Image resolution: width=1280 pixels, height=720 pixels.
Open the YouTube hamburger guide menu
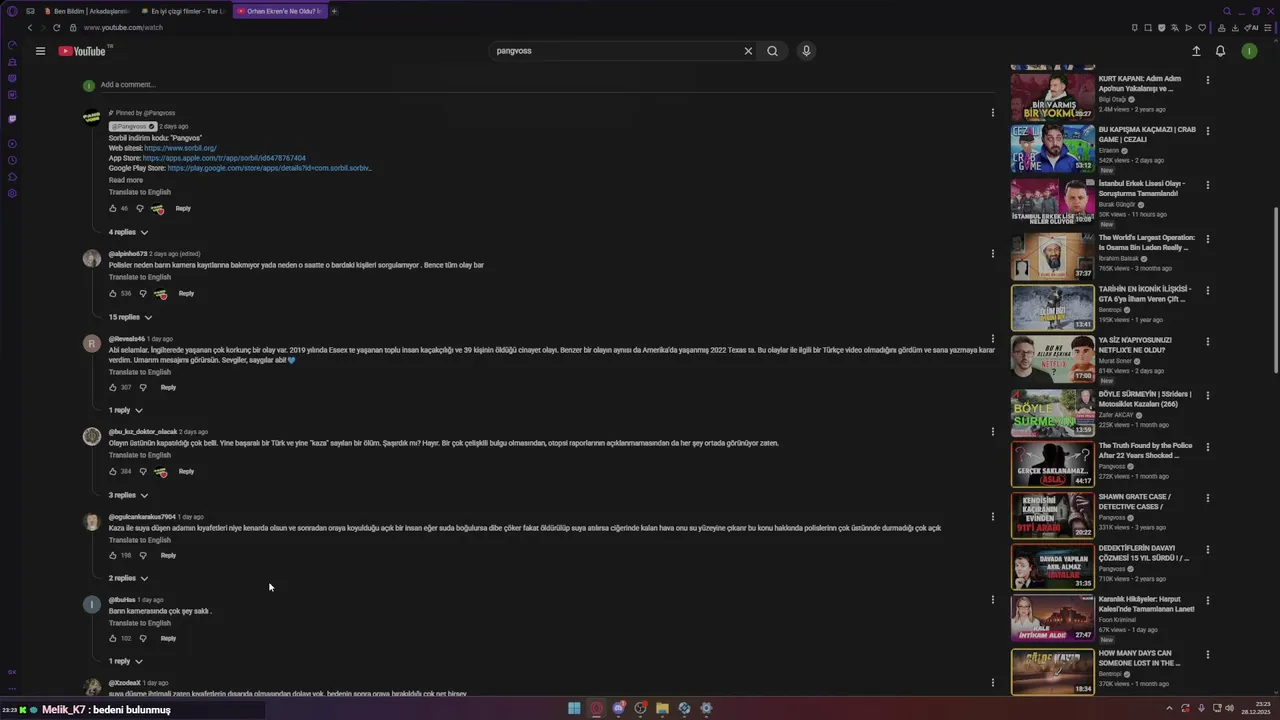pos(40,51)
